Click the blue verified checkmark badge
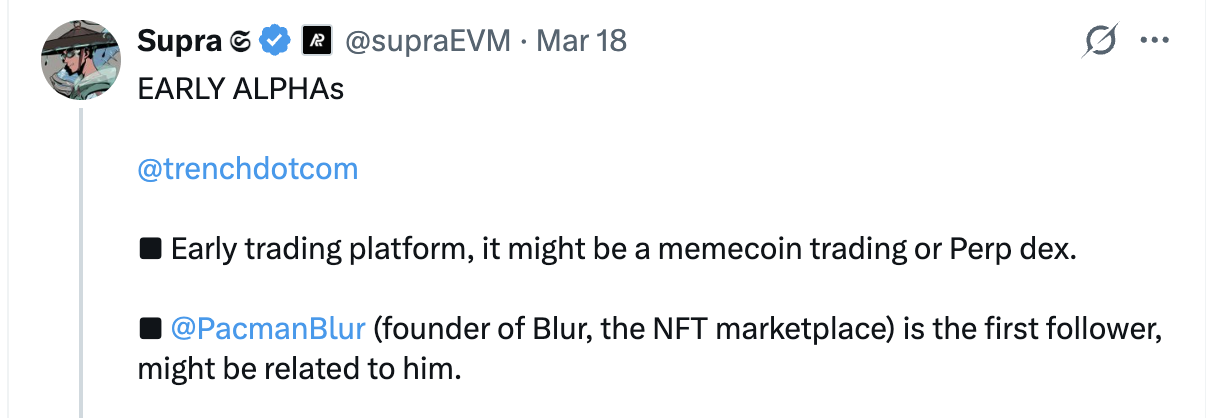Screen dimensions: 1206x418 [x=275, y=41]
